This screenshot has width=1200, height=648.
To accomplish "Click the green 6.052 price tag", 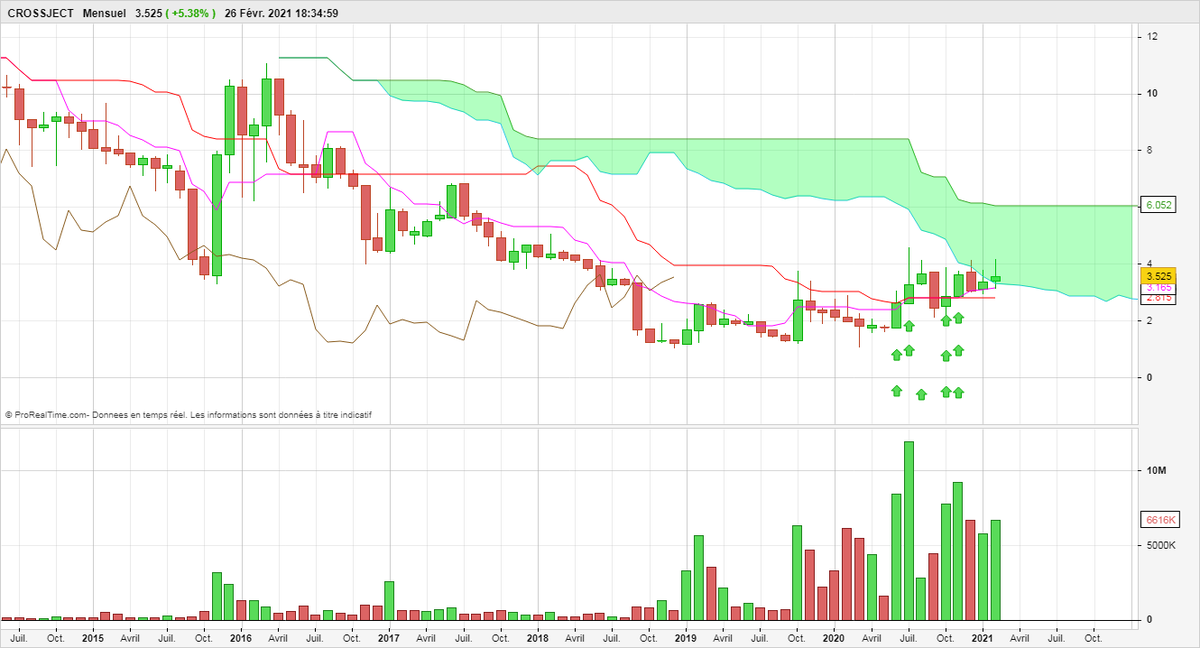I will click(x=1159, y=205).
